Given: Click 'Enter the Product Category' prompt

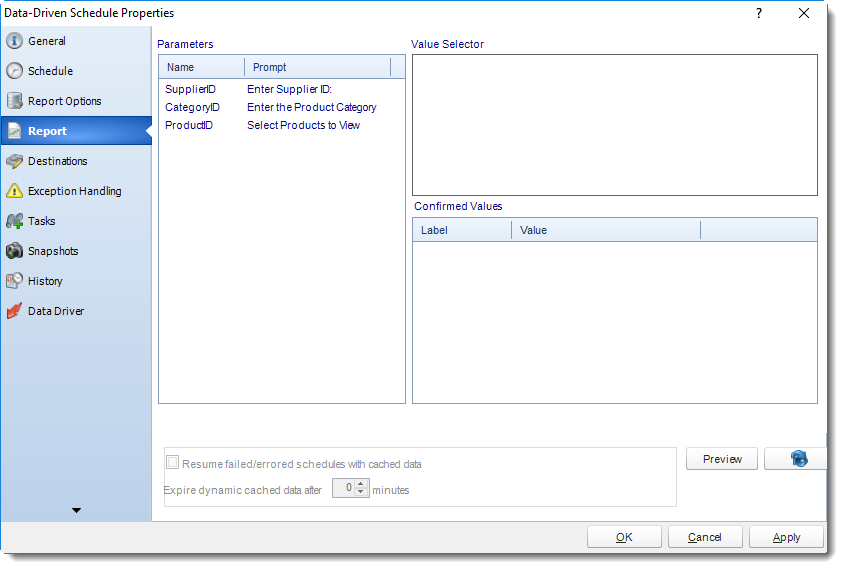Looking at the screenshot, I should click(312, 107).
